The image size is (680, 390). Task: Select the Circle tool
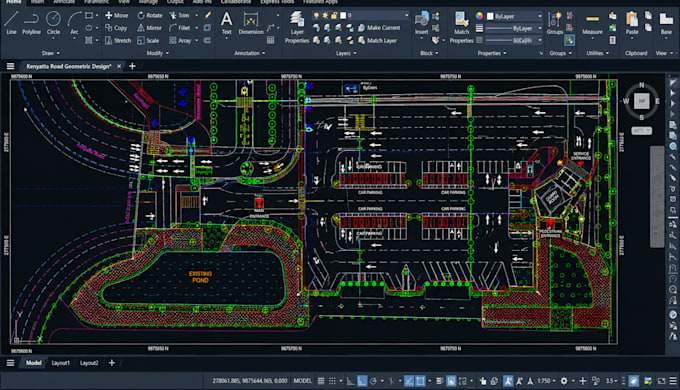pyautogui.click(x=53, y=23)
